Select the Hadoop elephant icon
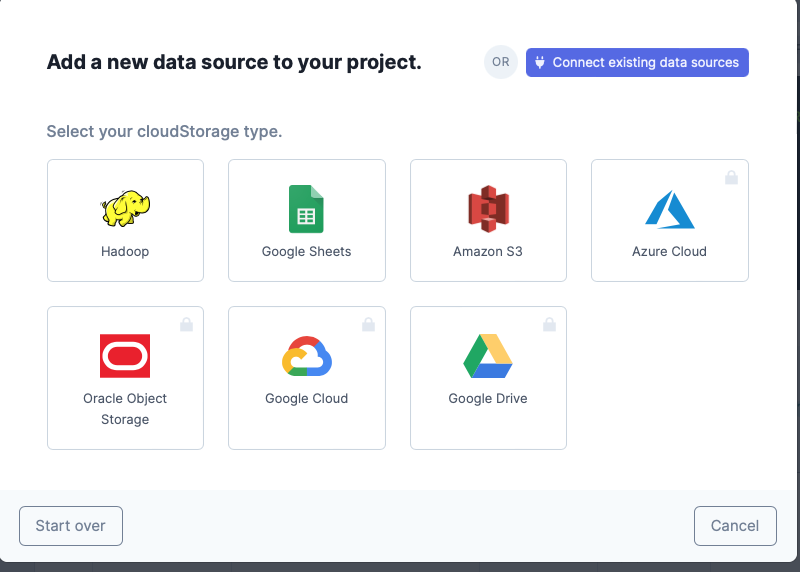 tap(125, 208)
